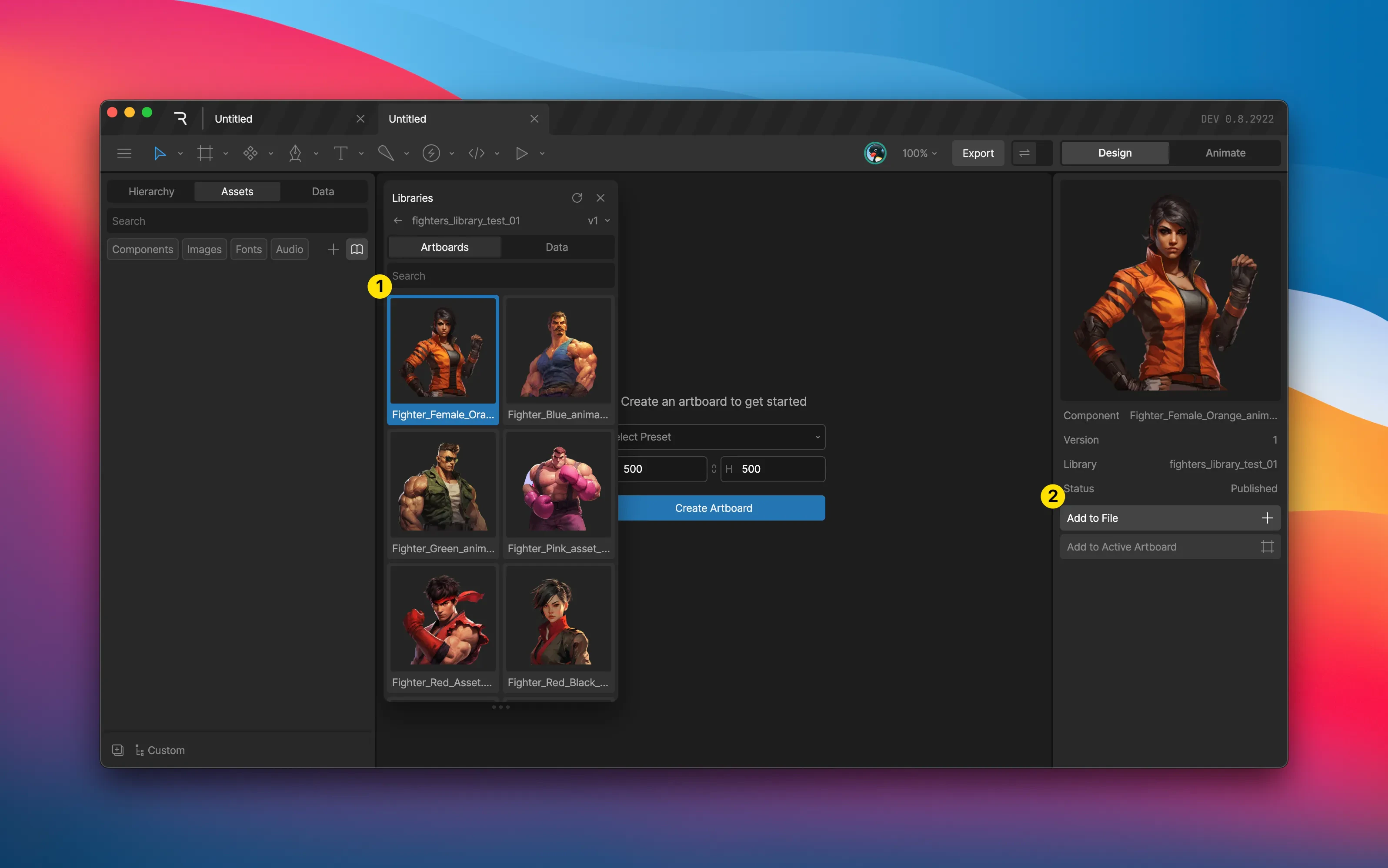Screen dimensions: 1388x868
Task: Toggle the Images filter chip
Action: (x=204, y=249)
